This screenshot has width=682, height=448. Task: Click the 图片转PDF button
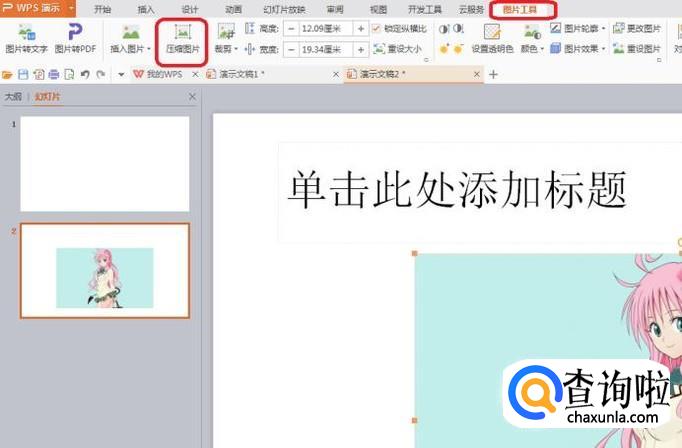tap(75, 39)
